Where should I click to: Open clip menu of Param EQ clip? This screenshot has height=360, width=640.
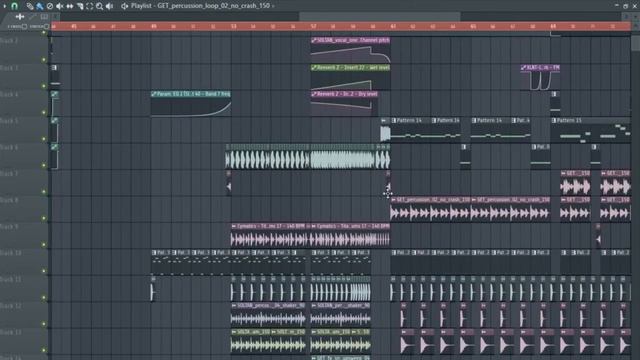point(153,94)
